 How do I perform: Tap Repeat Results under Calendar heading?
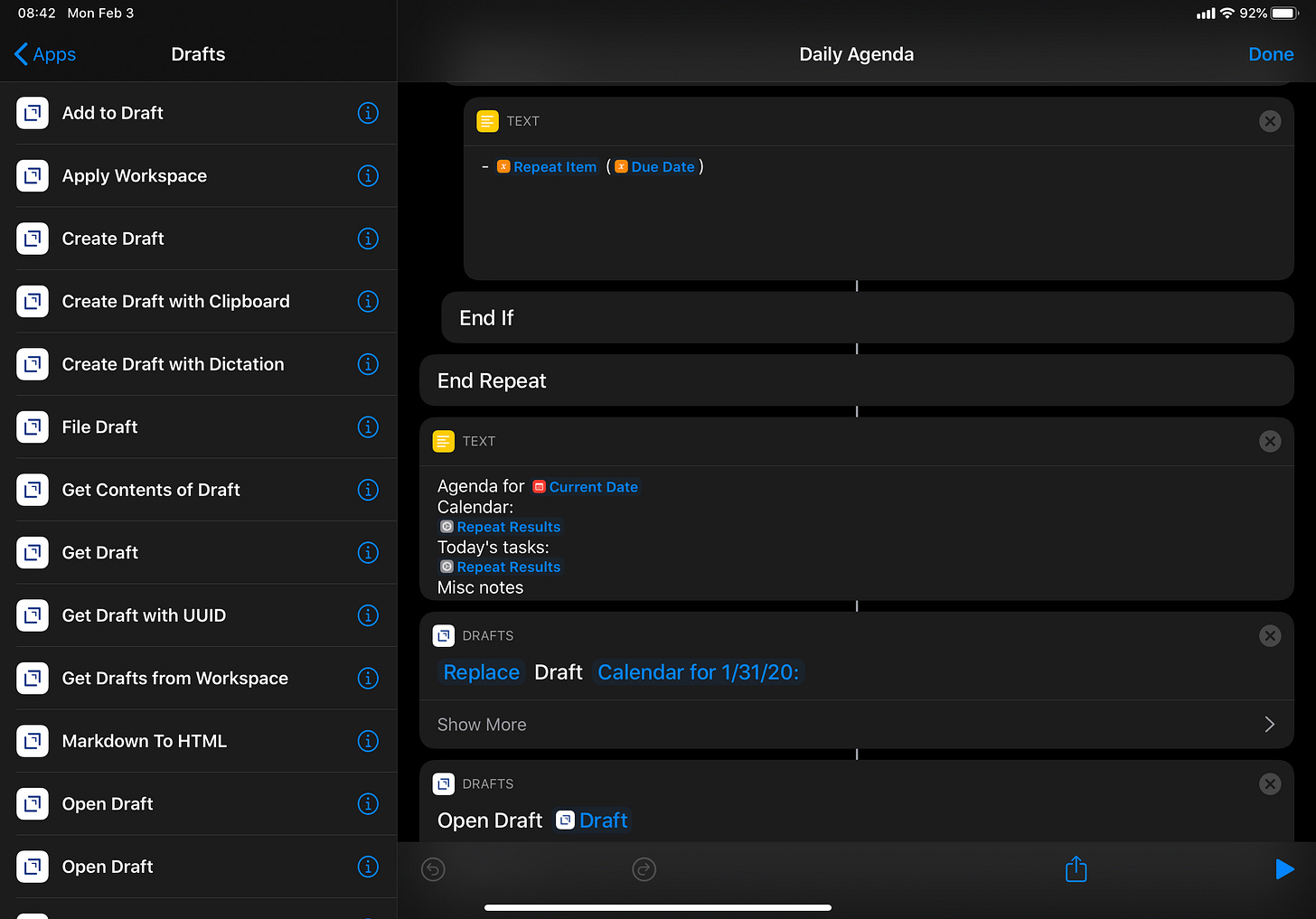pos(500,527)
